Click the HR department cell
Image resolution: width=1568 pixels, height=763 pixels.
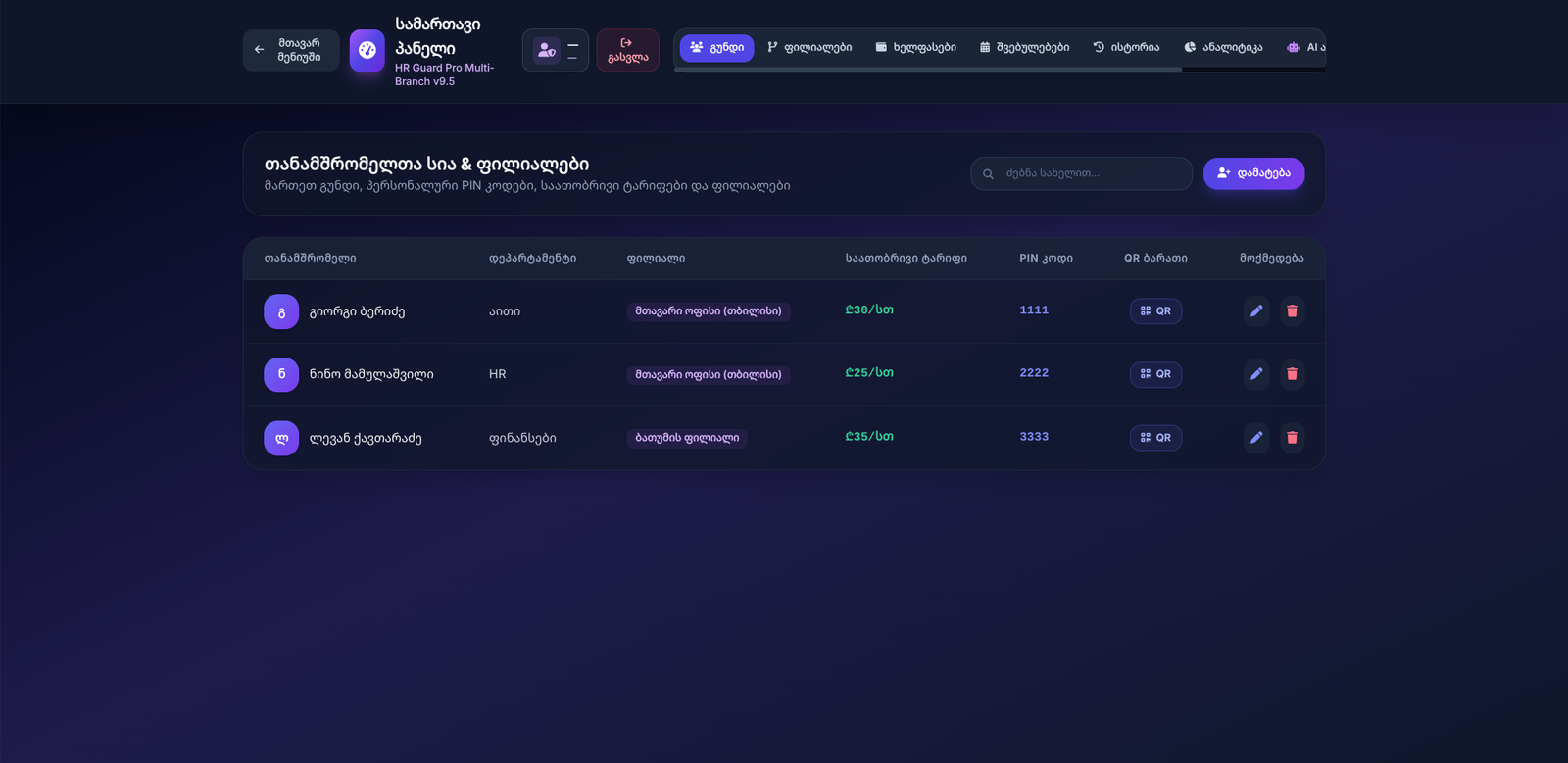click(x=498, y=374)
